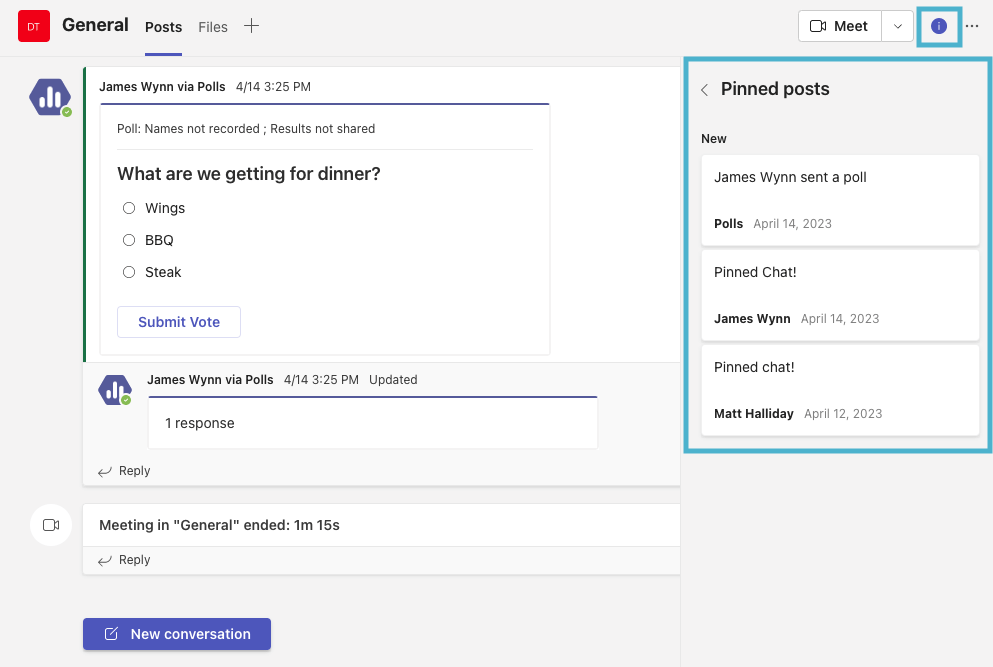Click the channel info icon

coord(938,26)
